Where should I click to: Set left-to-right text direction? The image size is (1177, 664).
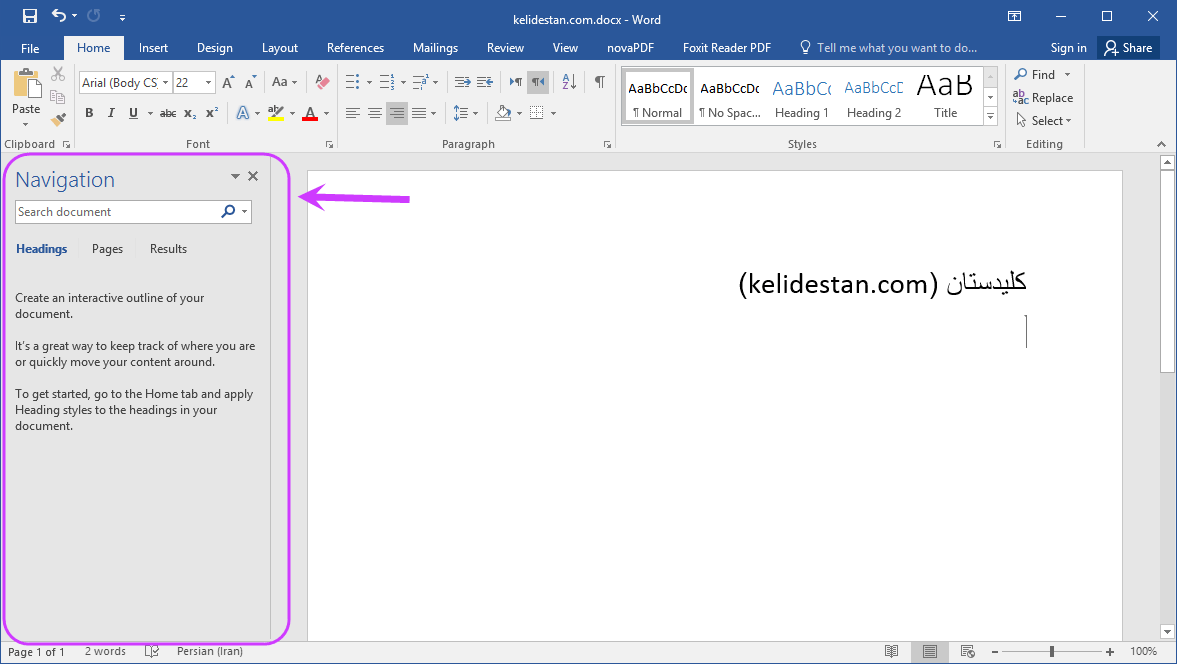[516, 82]
